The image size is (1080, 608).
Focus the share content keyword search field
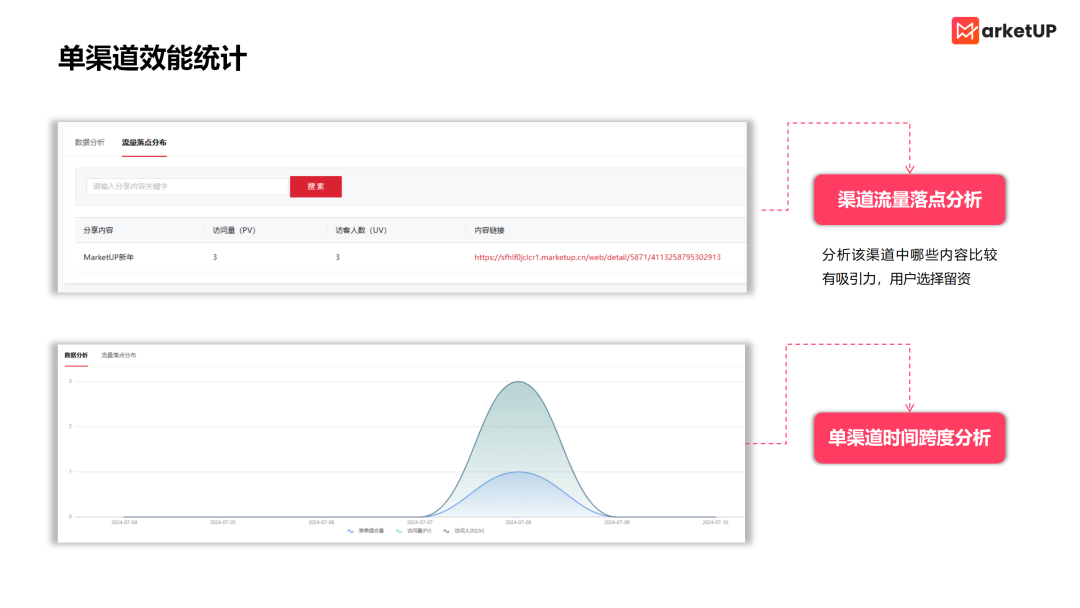click(x=187, y=187)
